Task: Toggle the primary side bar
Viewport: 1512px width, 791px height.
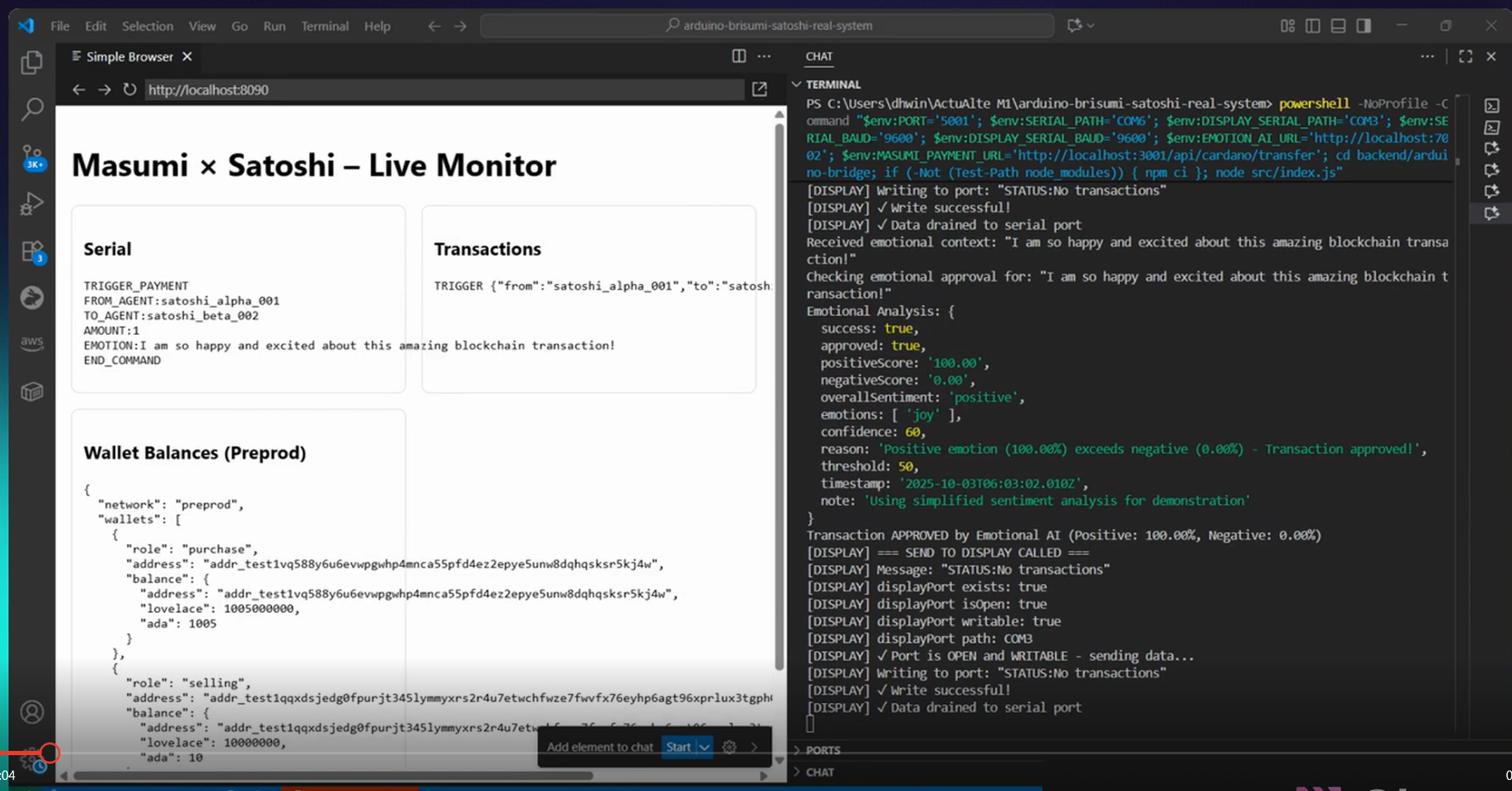Action: pos(1313,26)
